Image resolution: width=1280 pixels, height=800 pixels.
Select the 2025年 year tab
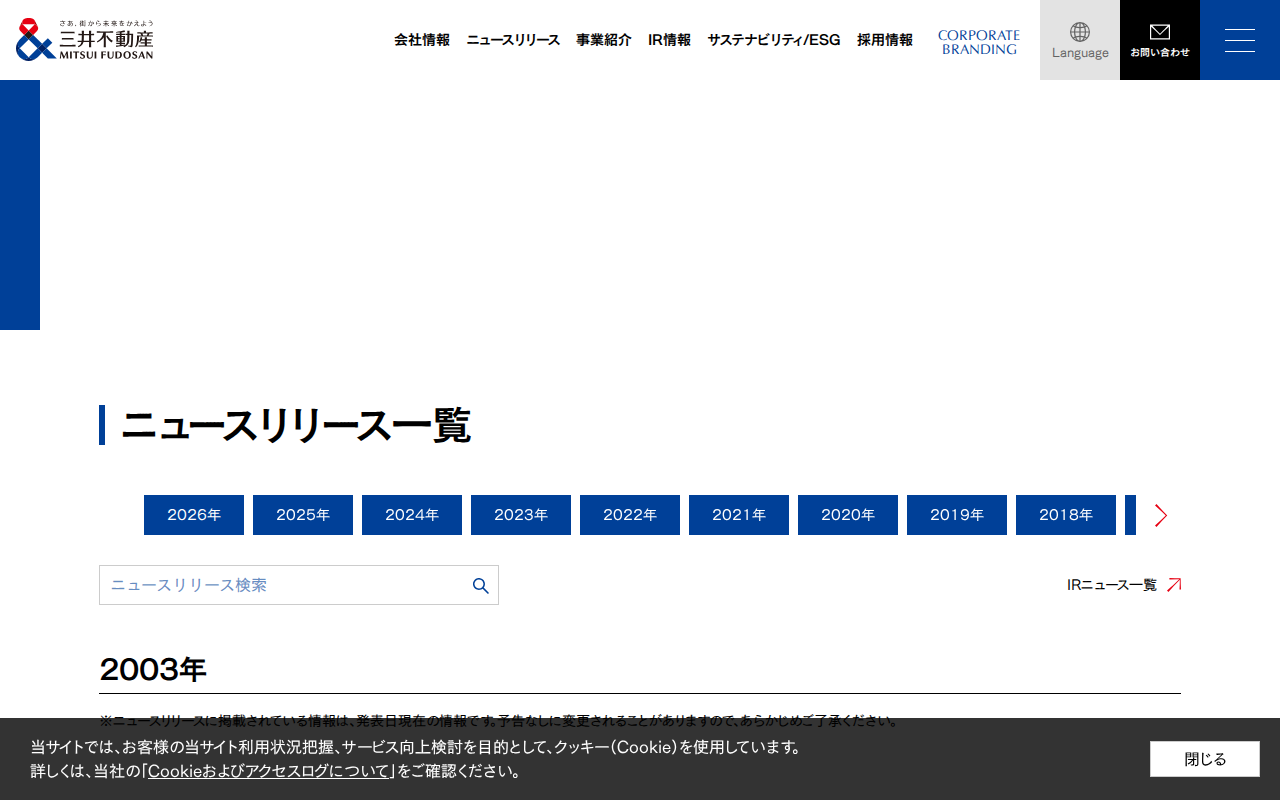(x=303, y=515)
